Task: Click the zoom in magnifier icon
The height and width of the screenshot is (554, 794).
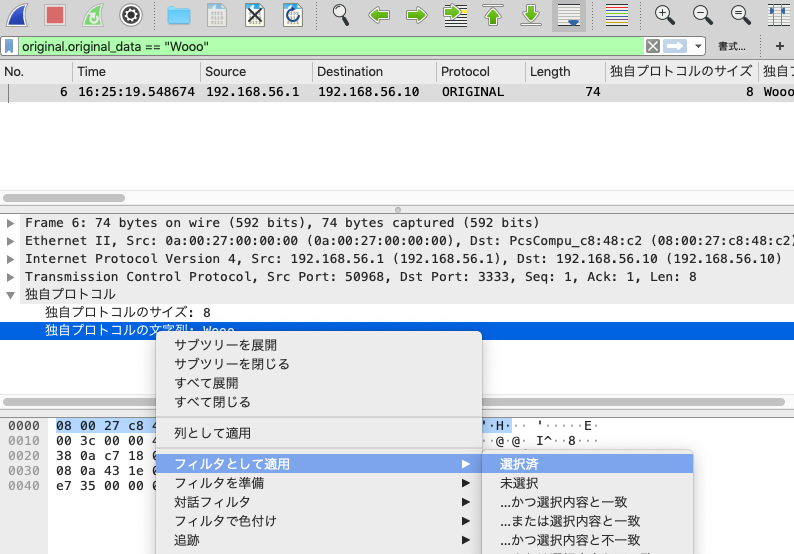Action: click(664, 15)
